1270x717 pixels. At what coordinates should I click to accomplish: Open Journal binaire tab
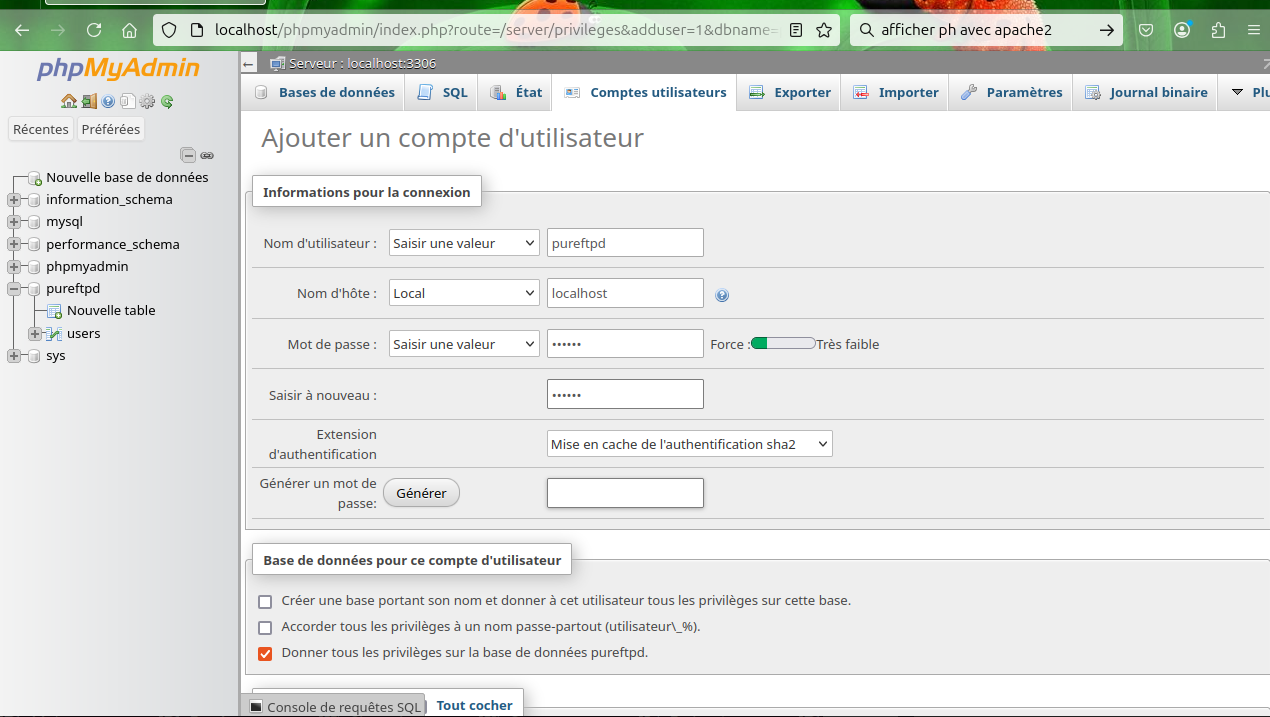1146,92
